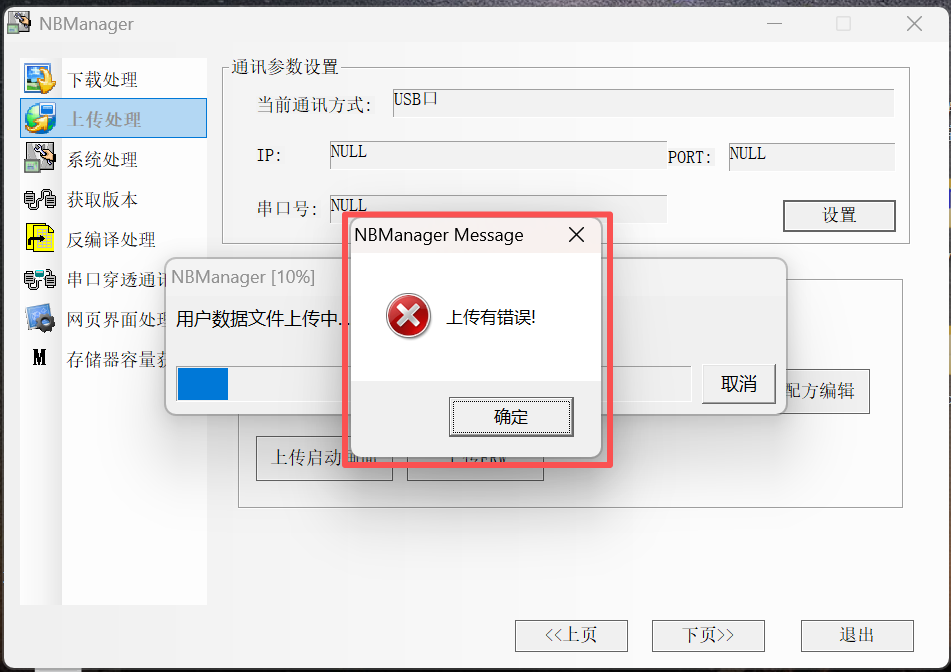Click the blue upload progress bar

pos(203,384)
